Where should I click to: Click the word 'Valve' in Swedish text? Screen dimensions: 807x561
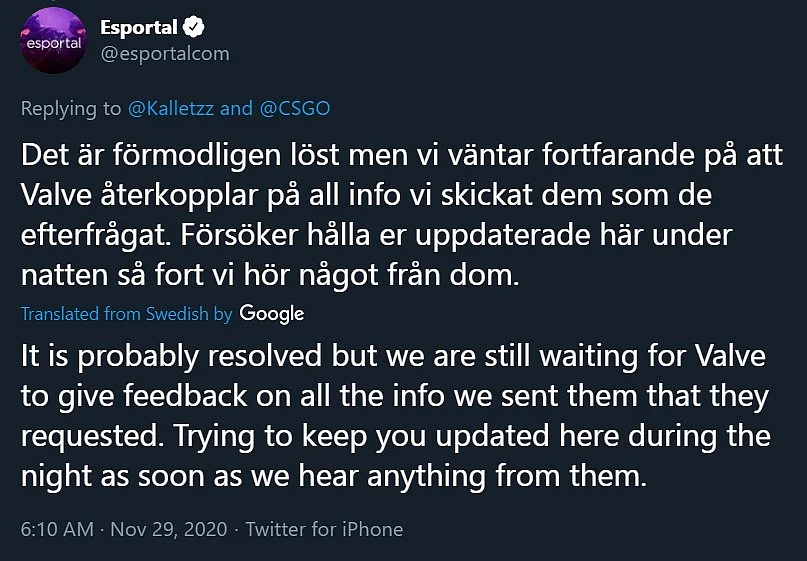pos(56,195)
